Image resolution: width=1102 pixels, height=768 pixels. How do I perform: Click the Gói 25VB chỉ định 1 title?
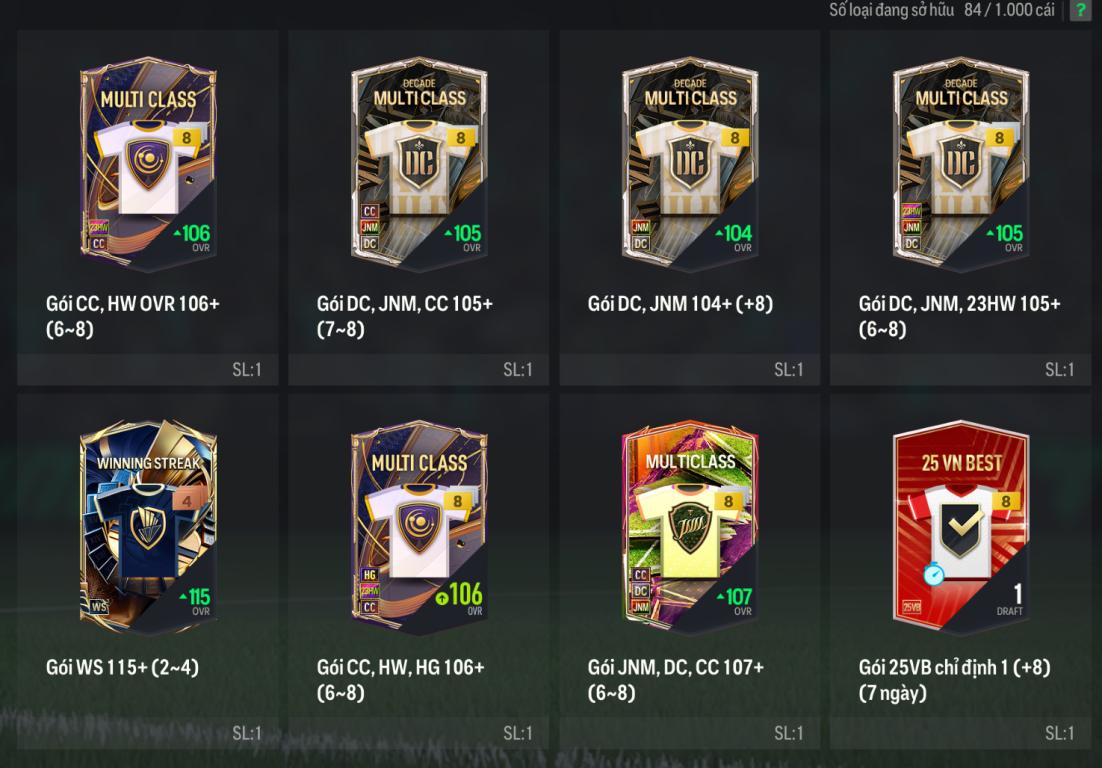(954, 679)
